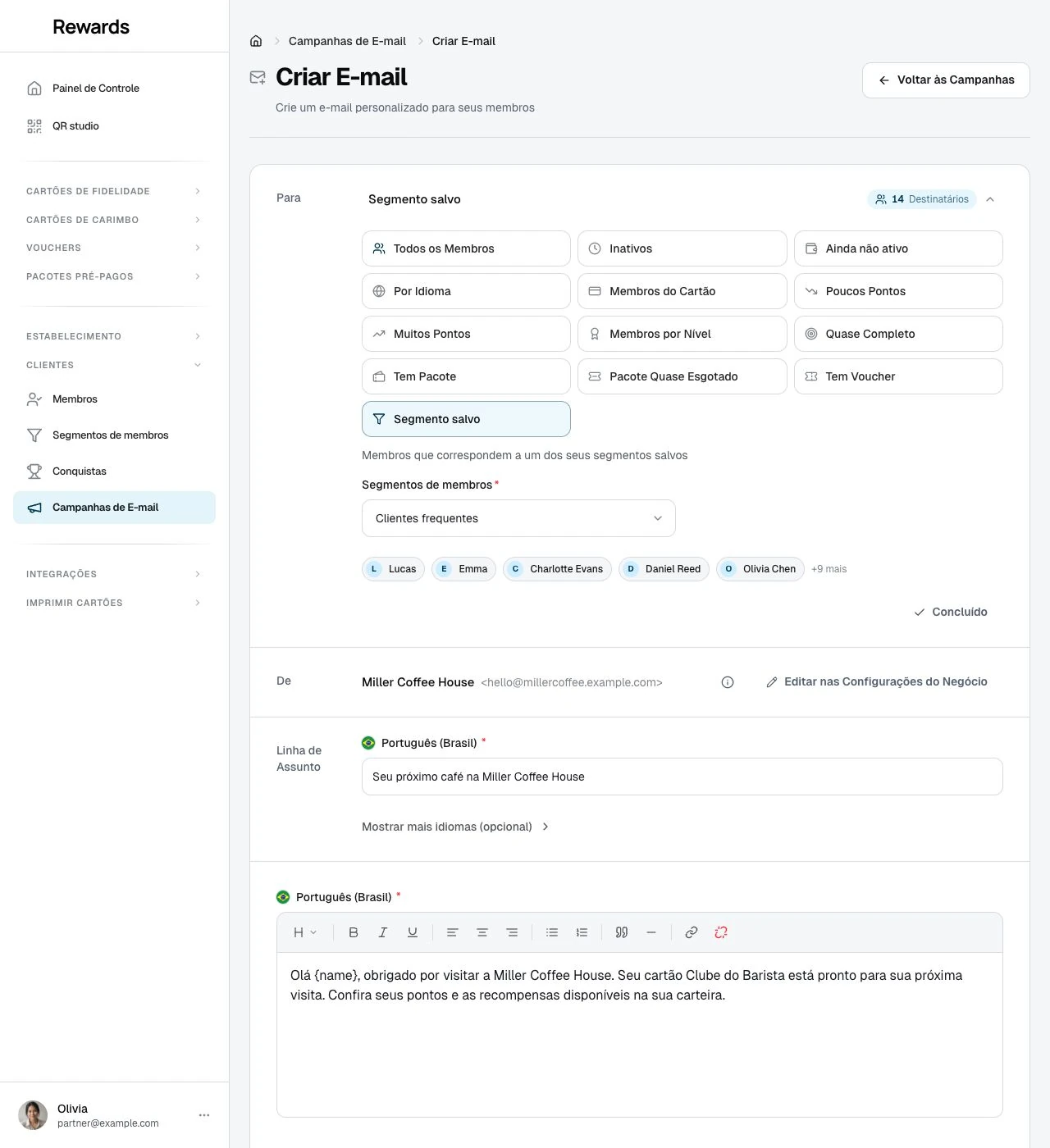Open QR studio from sidebar
The width and height of the screenshot is (1050, 1148).
click(x=114, y=125)
